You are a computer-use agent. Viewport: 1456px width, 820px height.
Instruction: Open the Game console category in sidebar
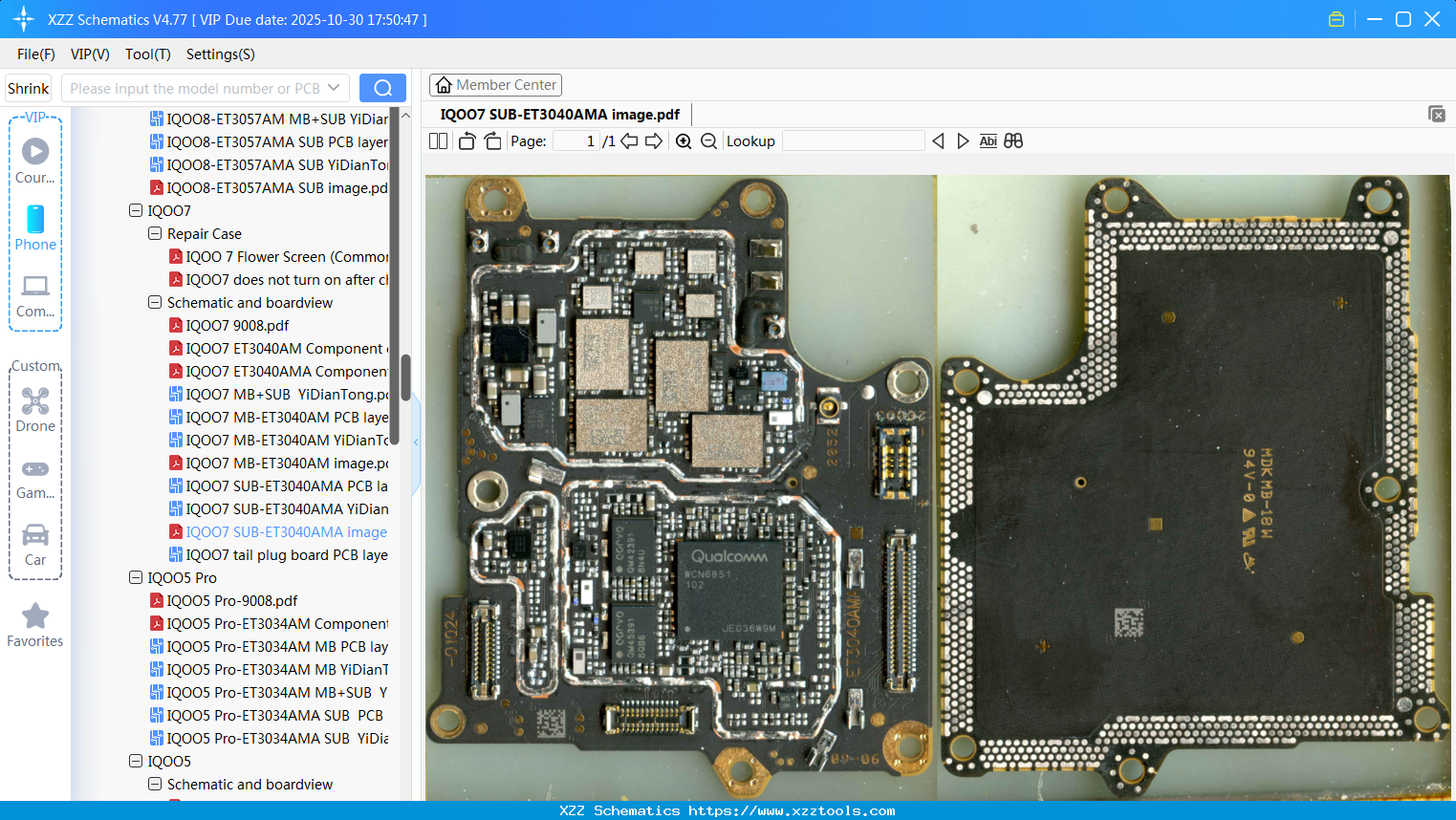[35, 478]
